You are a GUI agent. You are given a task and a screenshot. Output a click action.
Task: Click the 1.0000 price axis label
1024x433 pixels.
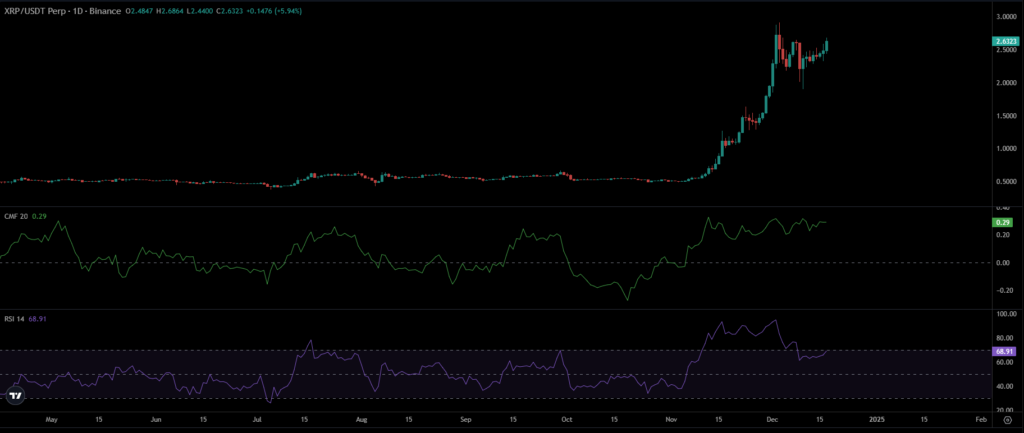click(1006, 148)
